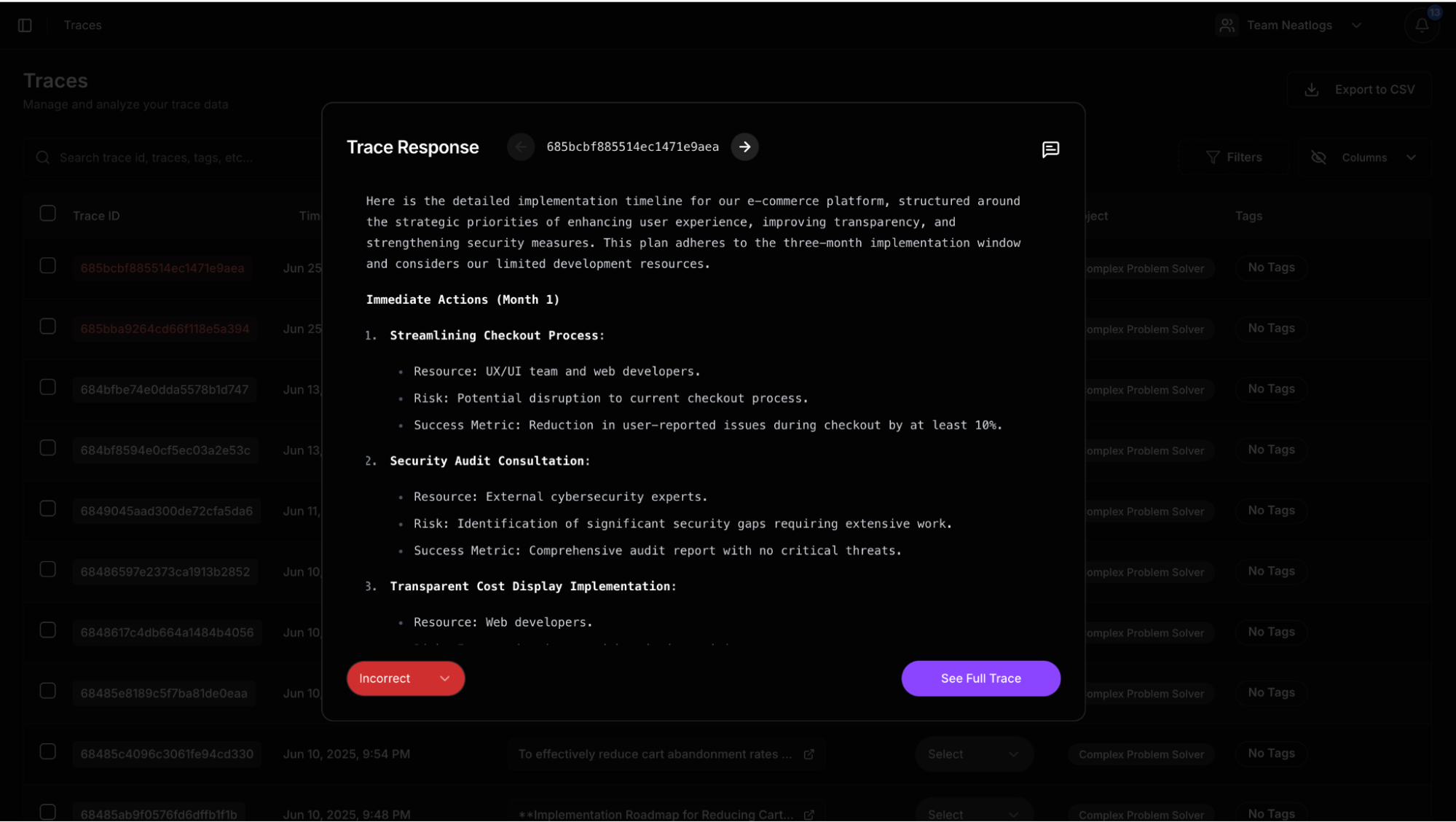The image size is (1456, 822).
Task: Toggle the sidebar panel icon
Action: point(25,25)
